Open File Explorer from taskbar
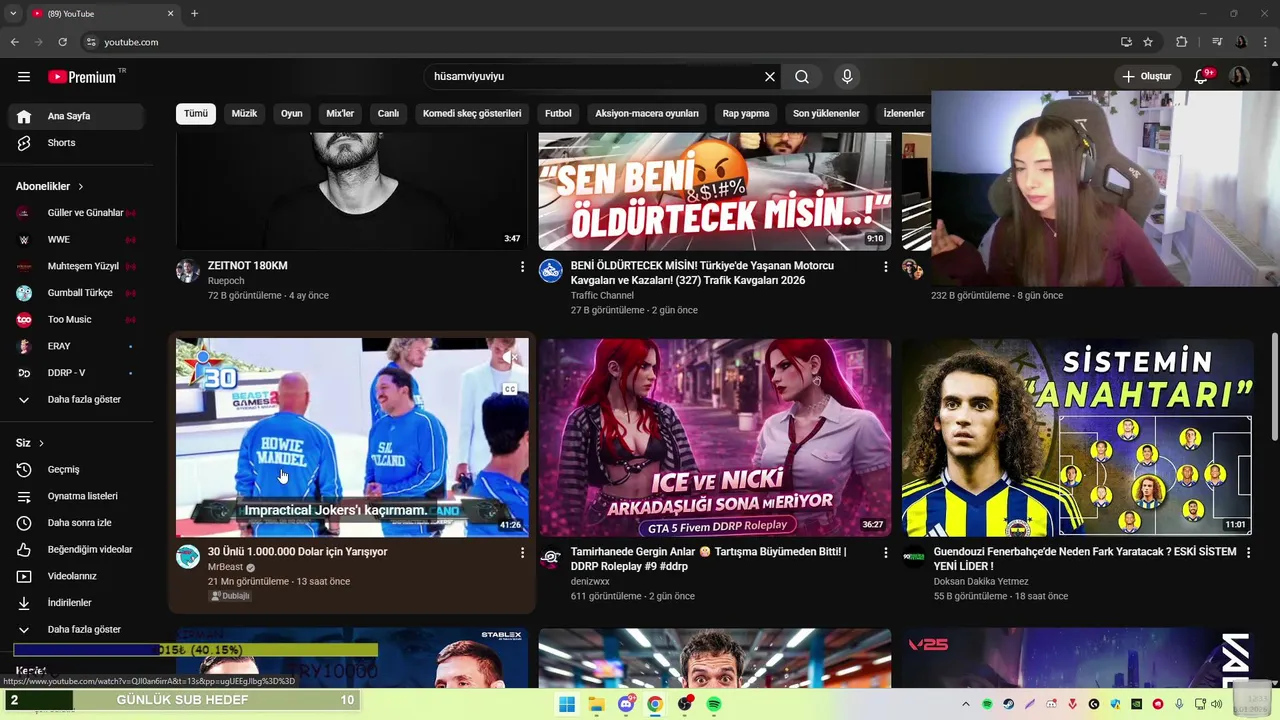 596,704
